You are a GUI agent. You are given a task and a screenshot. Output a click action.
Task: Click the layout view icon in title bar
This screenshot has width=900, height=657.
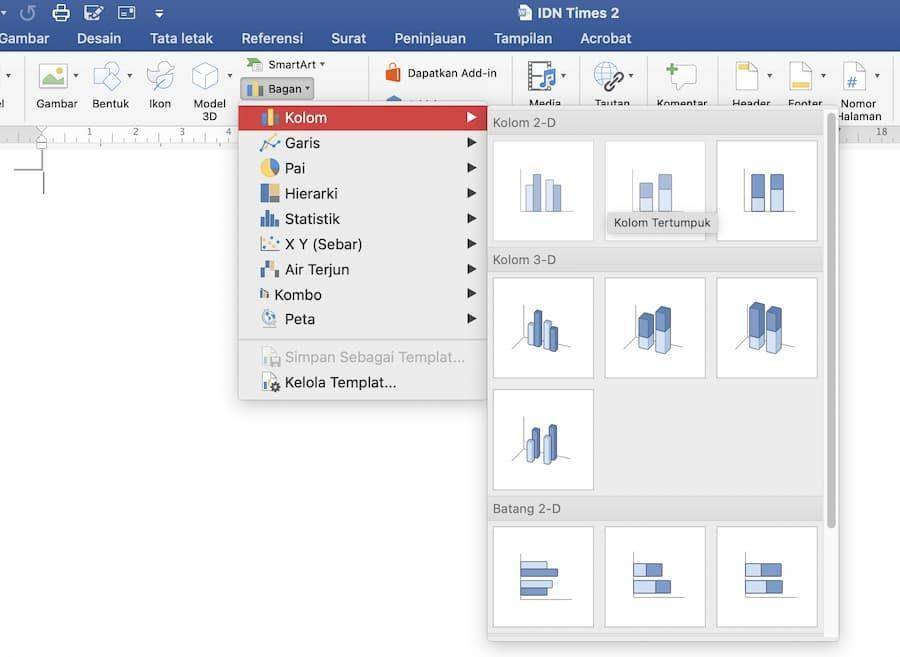coord(126,12)
